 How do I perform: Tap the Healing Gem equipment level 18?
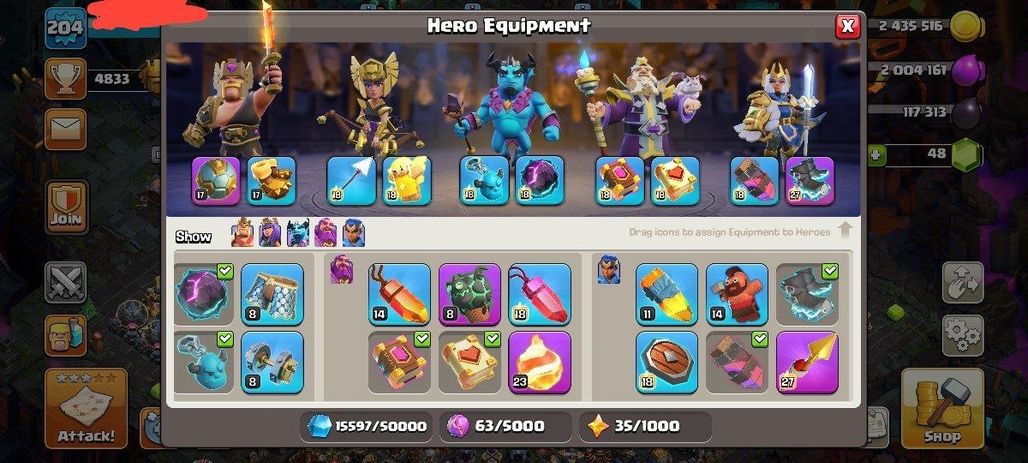pos(540,294)
